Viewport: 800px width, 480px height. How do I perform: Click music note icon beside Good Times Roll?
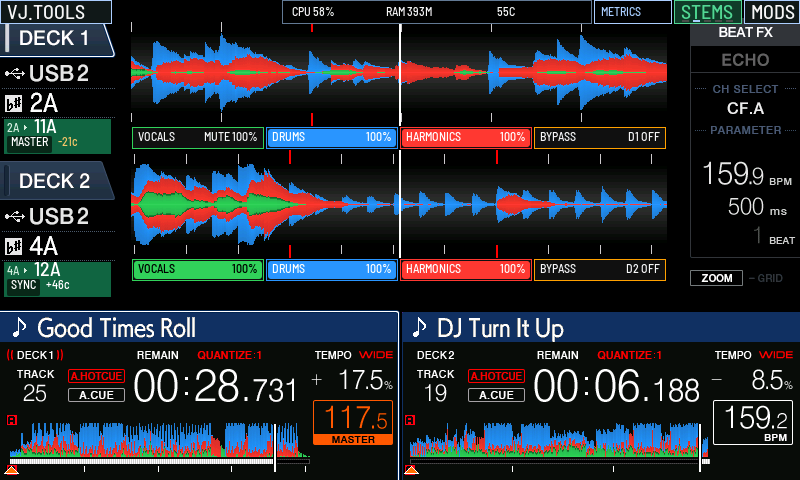point(19,327)
